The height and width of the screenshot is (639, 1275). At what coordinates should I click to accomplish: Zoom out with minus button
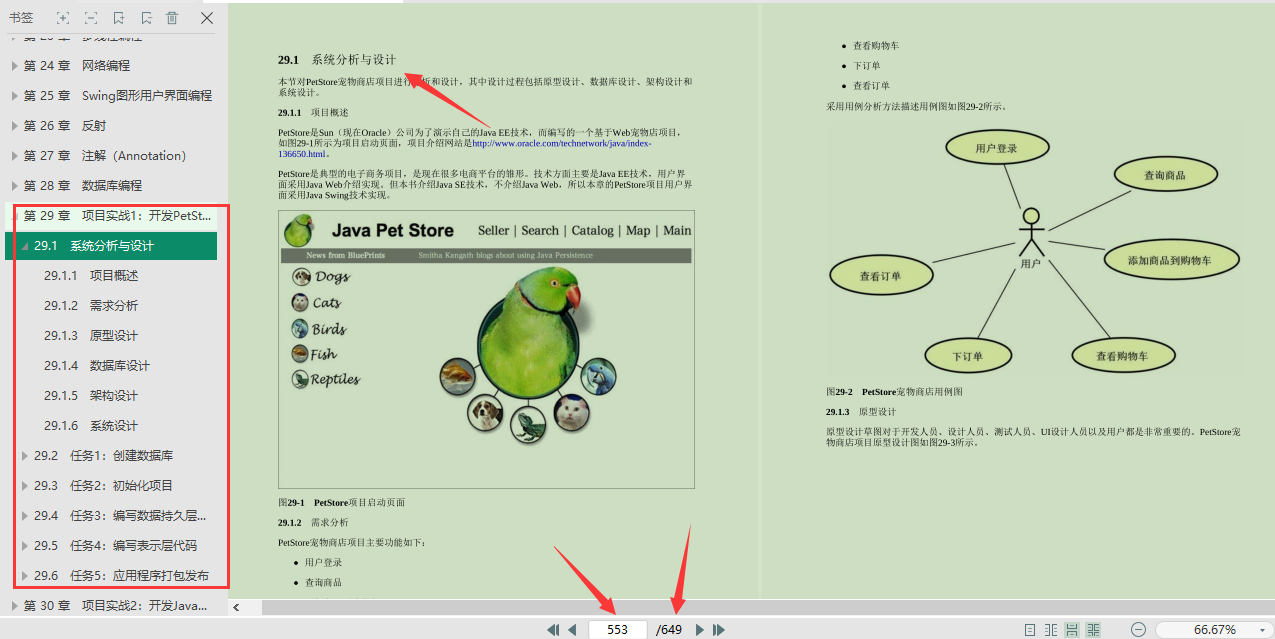point(1138,630)
